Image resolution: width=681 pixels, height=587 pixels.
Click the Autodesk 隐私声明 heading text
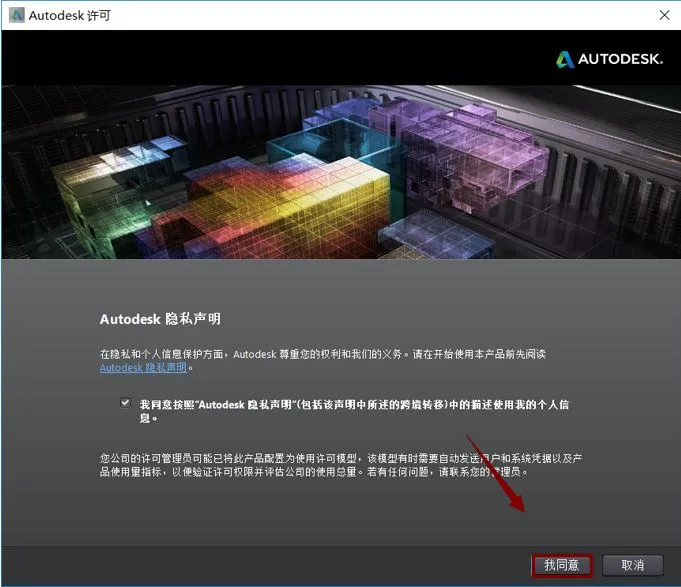point(160,319)
